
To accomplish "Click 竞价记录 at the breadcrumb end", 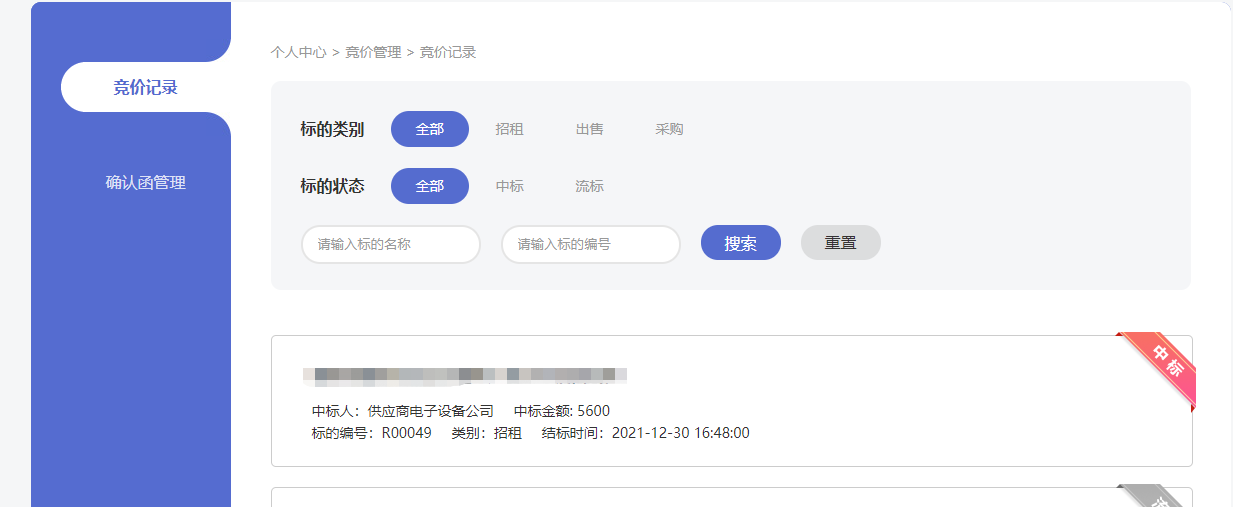I will [447, 52].
